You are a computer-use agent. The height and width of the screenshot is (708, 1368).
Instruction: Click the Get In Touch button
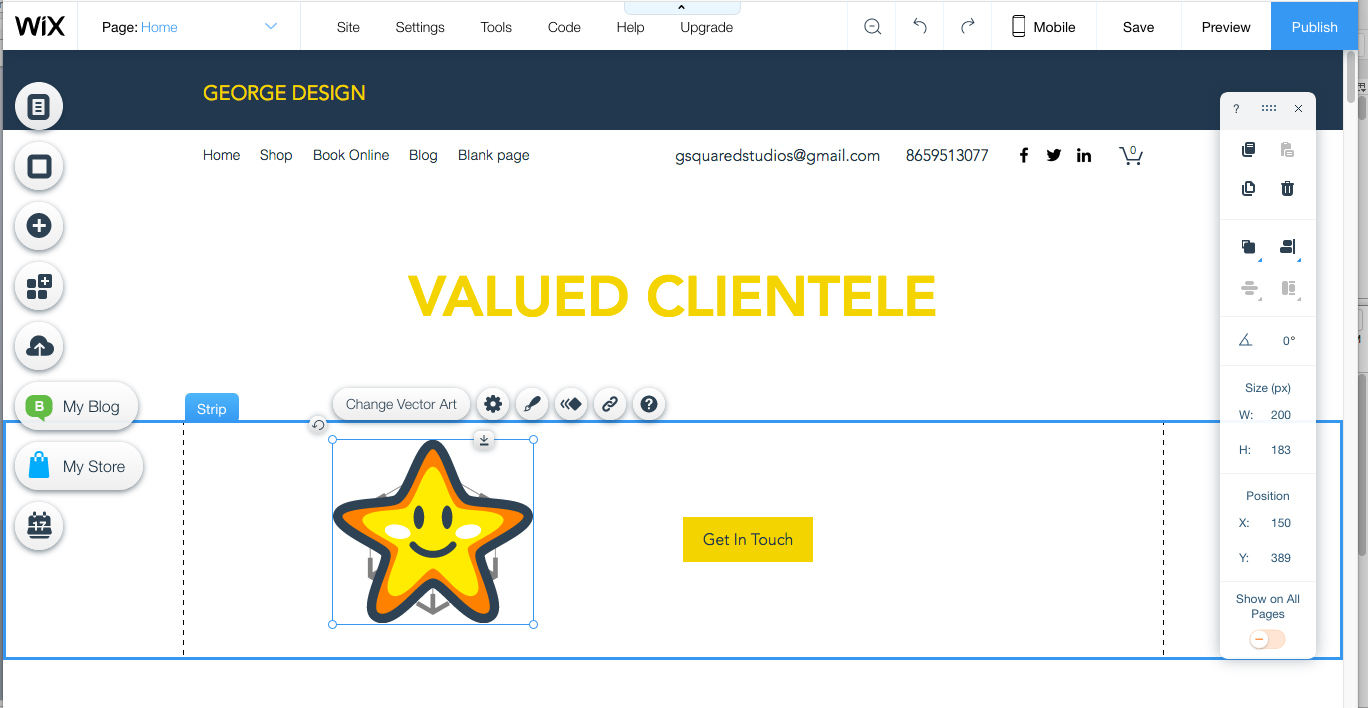747,539
